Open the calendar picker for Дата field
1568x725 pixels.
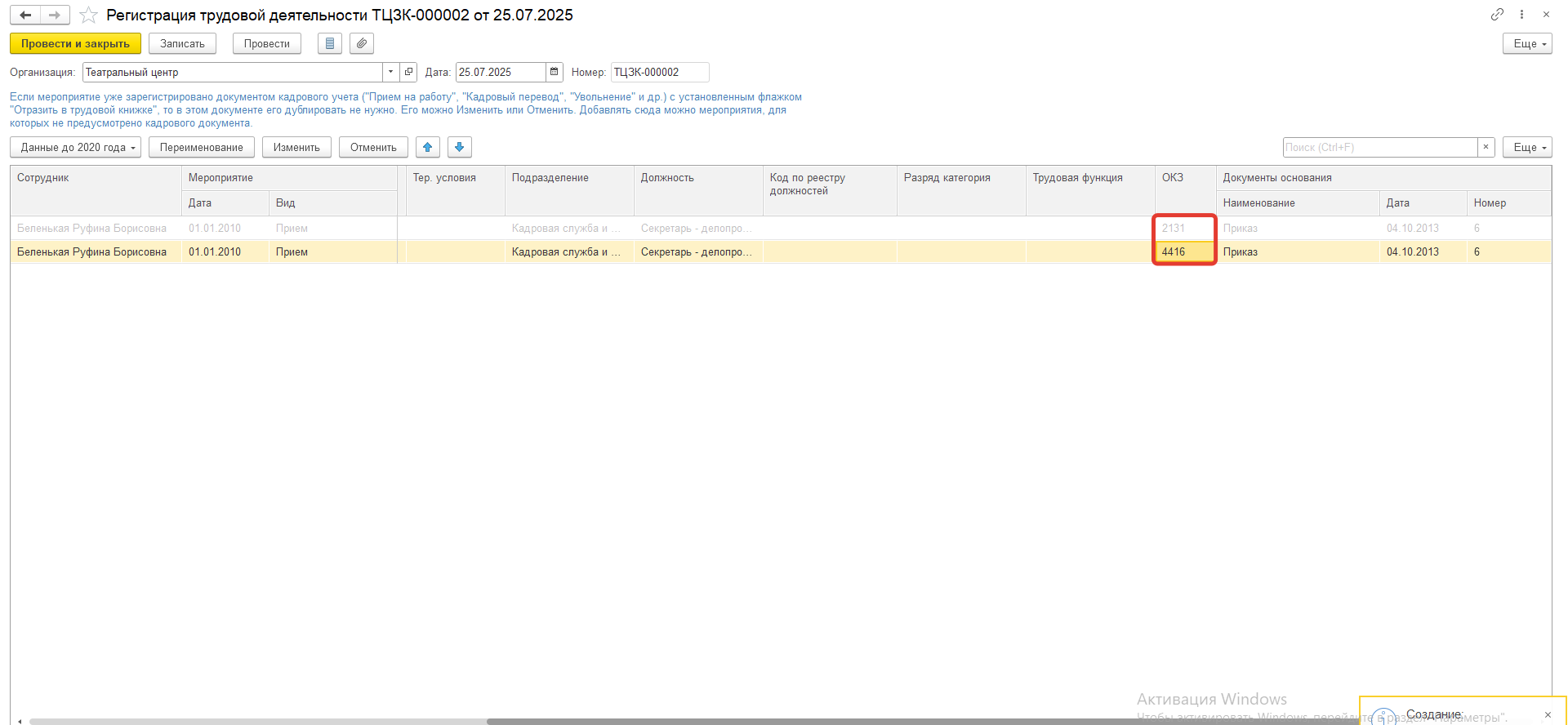(x=555, y=72)
